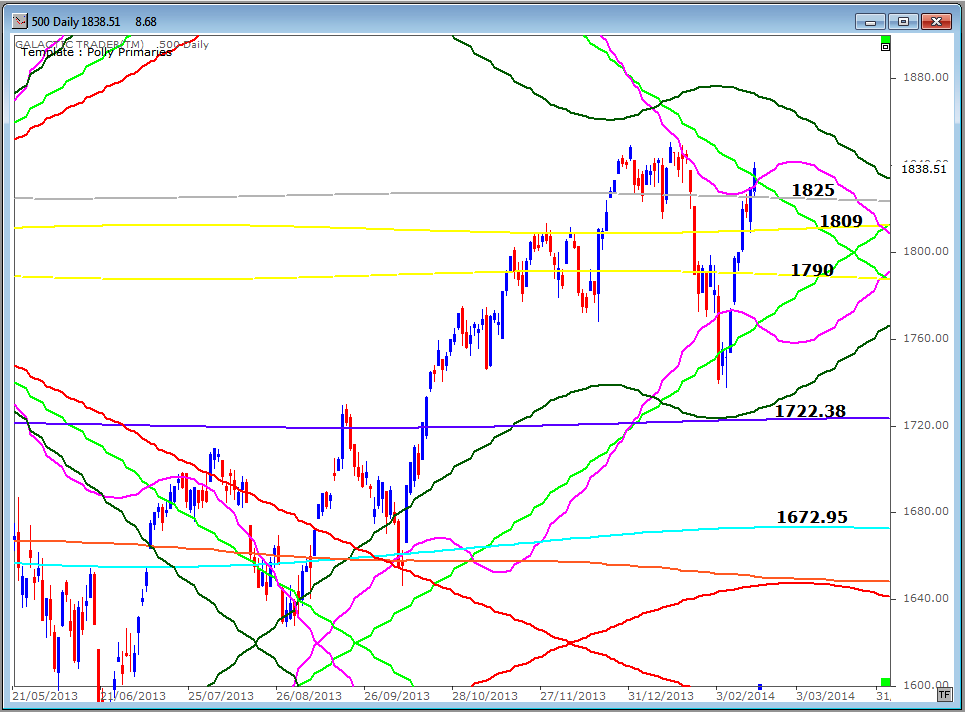Click the current price tag 1838.51 on axis
Screen dimensions: 965x712
tap(924, 169)
